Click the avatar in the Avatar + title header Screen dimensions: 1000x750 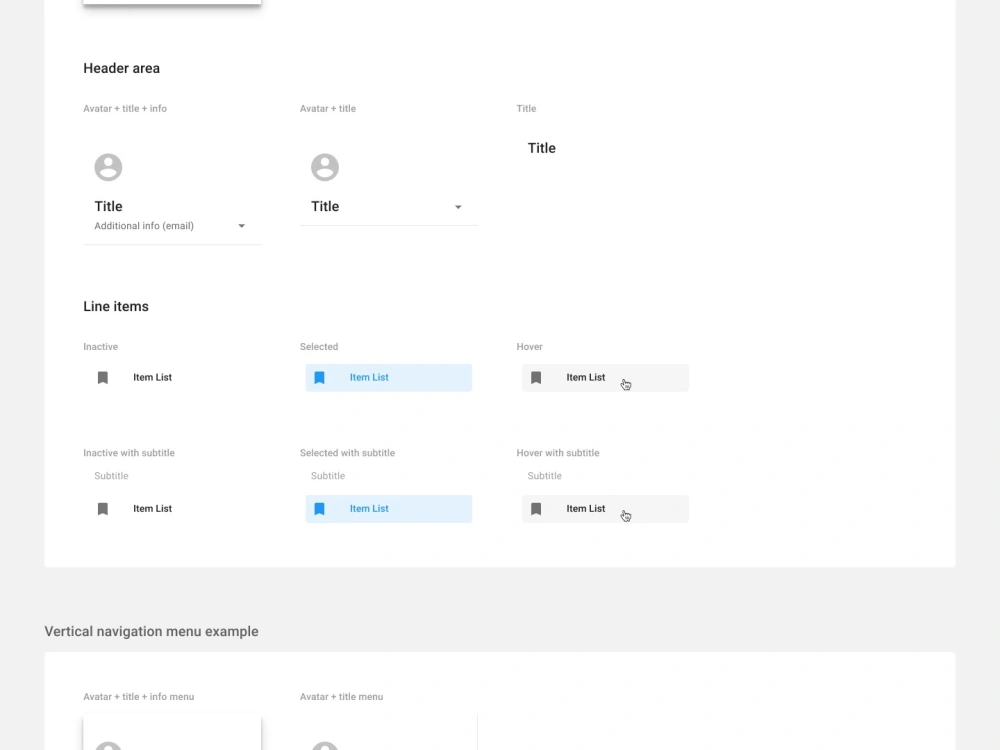[324, 167]
